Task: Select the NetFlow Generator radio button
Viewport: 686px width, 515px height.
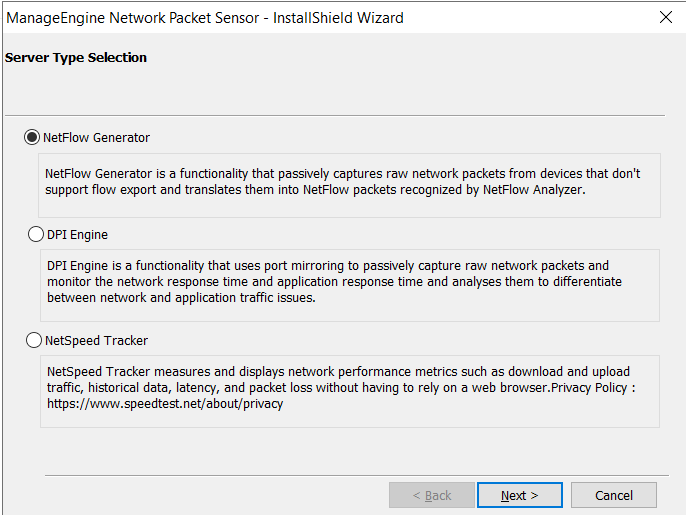Action: point(33,138)
